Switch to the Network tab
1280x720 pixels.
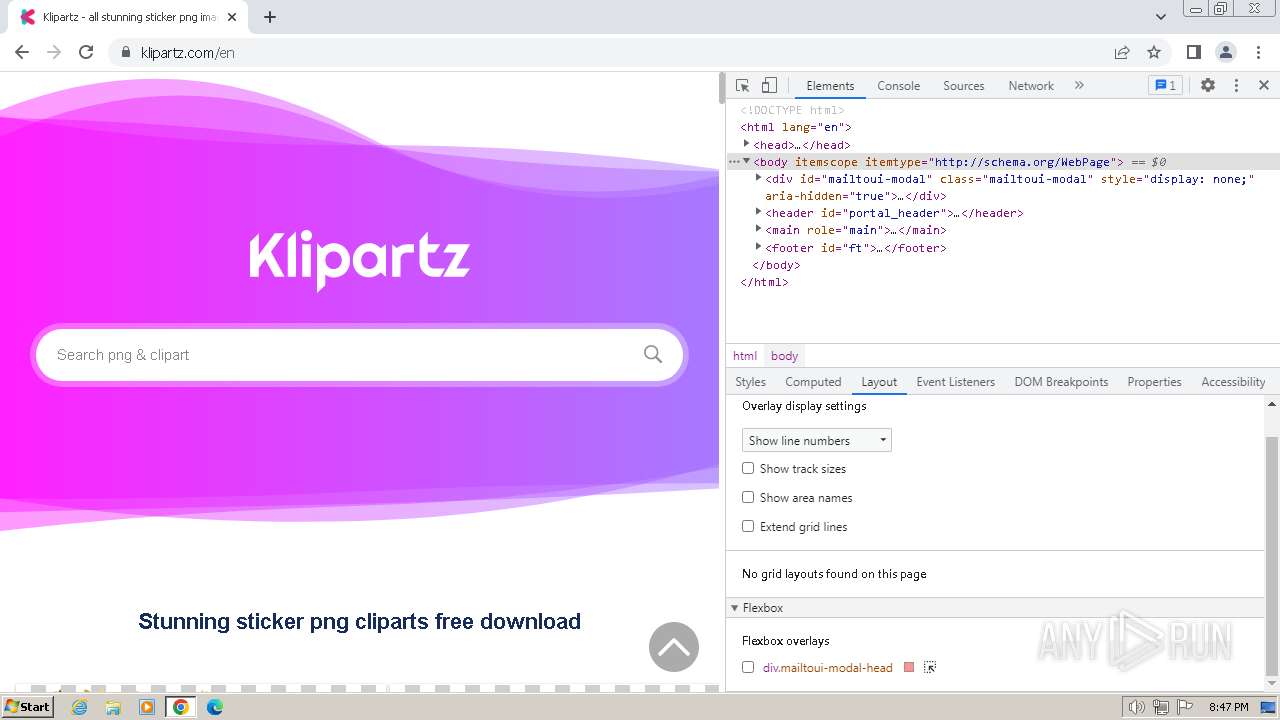[x=1031, y=86]
